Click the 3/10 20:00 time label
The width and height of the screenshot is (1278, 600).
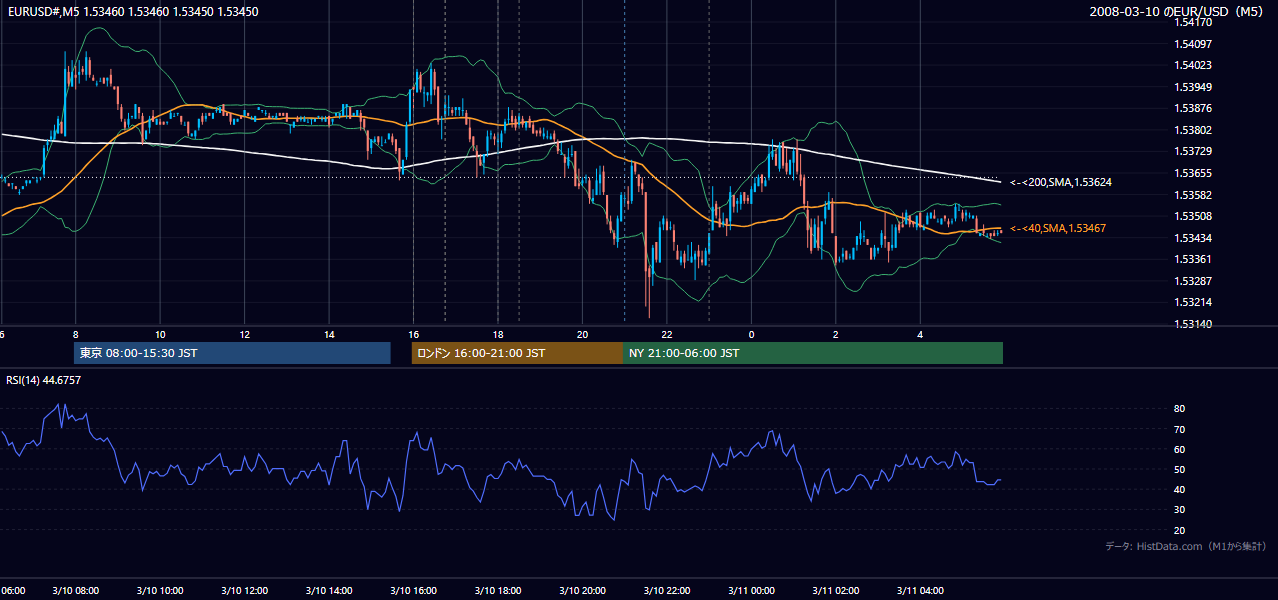coord(583,591)
